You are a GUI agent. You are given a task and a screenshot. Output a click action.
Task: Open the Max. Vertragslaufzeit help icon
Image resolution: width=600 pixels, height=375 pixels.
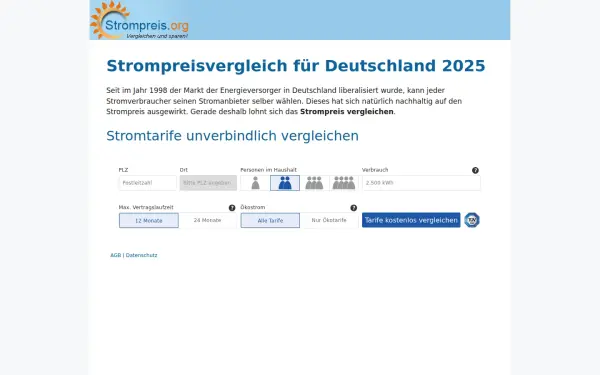coord(232,208)
